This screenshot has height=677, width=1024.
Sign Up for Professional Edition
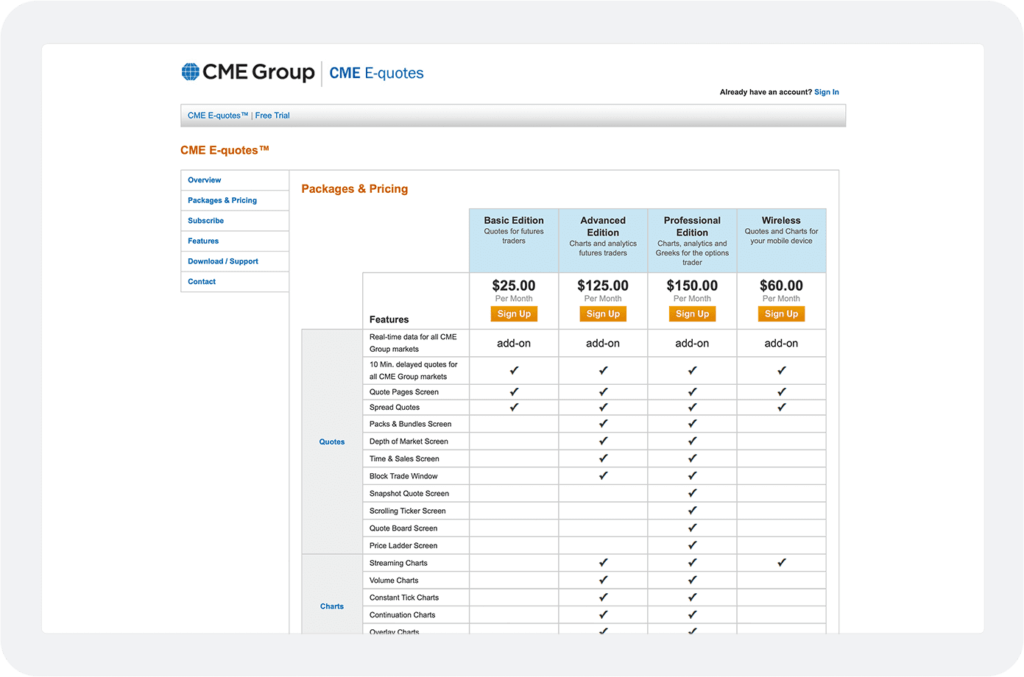pos(692,313)
